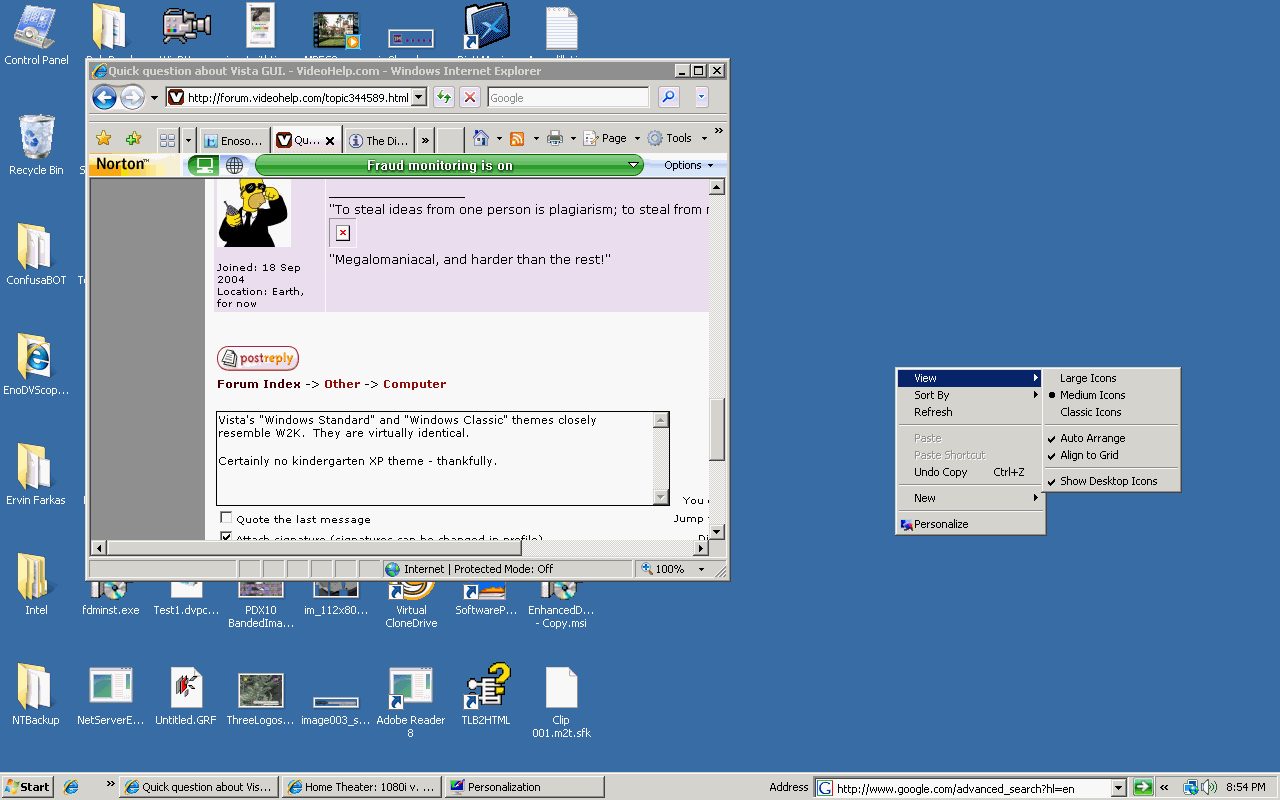Open Quick Tabs grid view
The height and width of the screenshot is (800, 1280).
(x=168, y=140)
